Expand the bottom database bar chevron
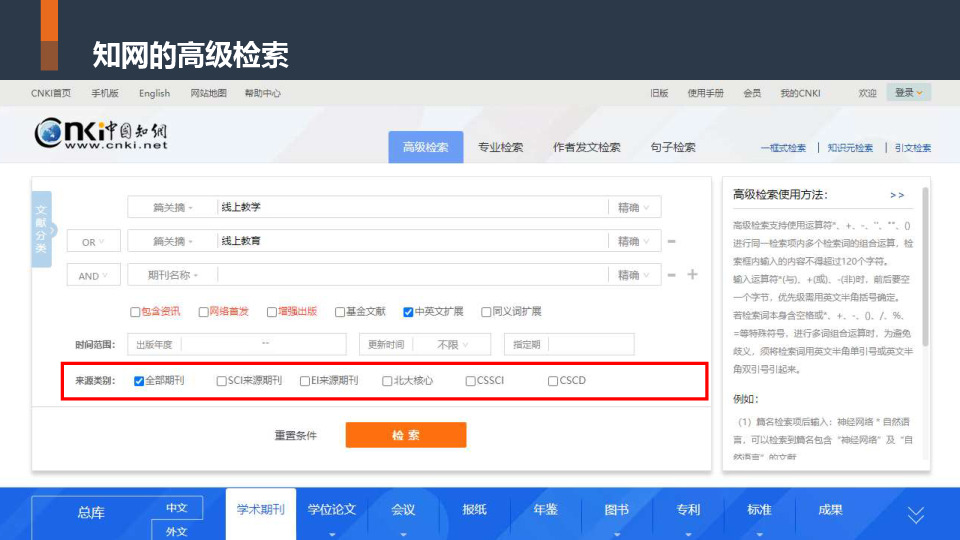 pyautogui.click(x=916, y=515)
